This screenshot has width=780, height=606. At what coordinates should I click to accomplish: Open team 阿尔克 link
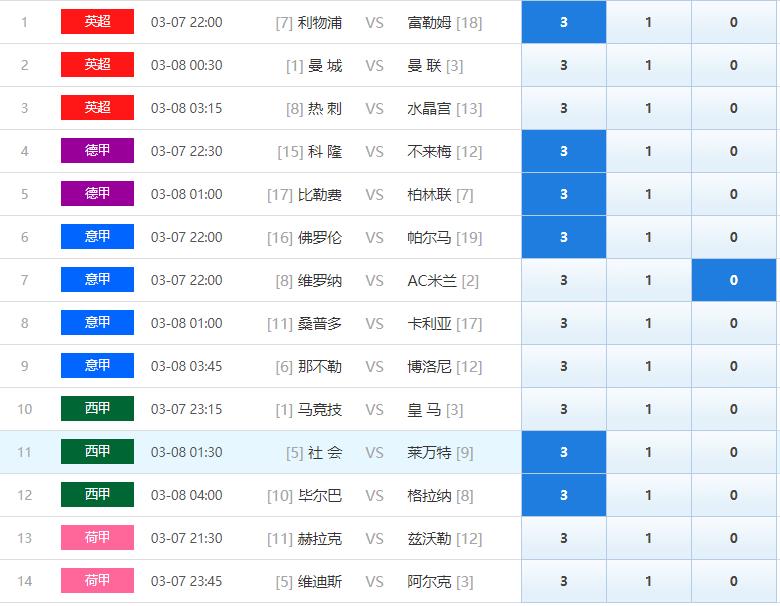[429, 581]
